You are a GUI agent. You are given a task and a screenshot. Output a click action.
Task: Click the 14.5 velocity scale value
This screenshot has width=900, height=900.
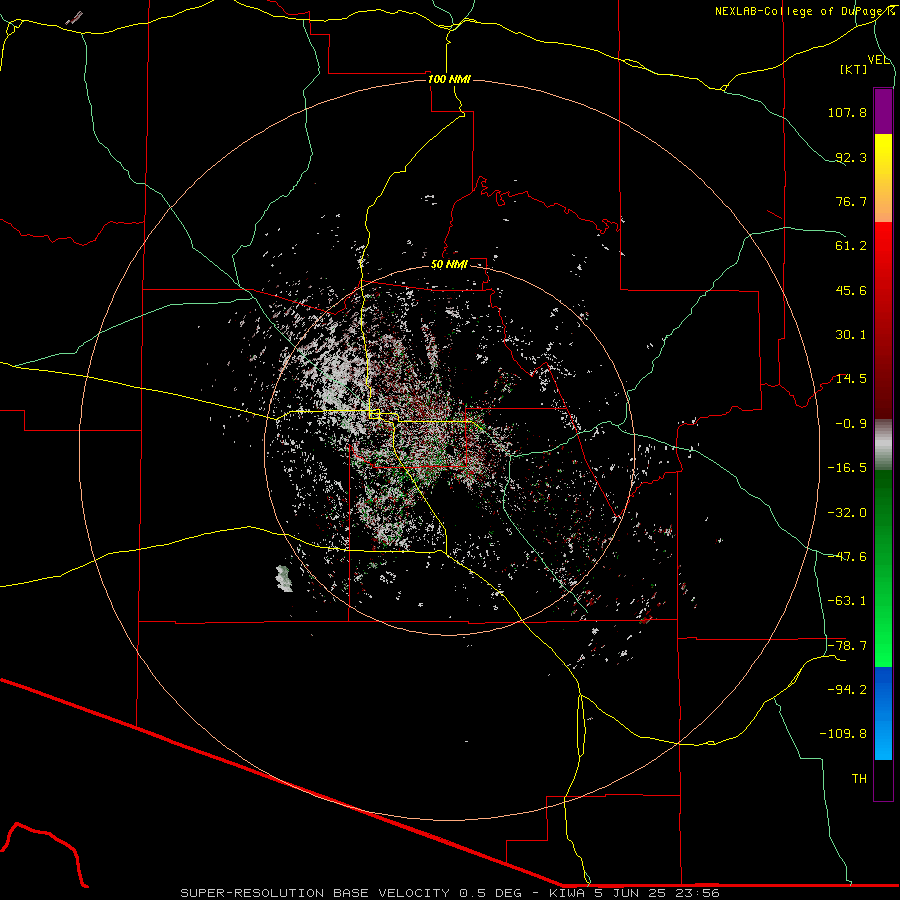pos(851,379)
